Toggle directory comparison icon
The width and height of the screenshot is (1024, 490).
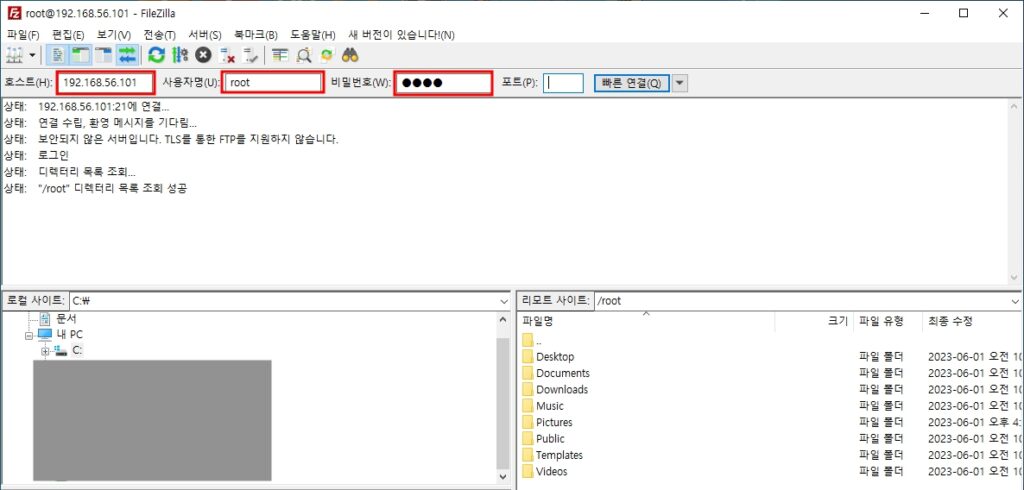pos(304,56)
